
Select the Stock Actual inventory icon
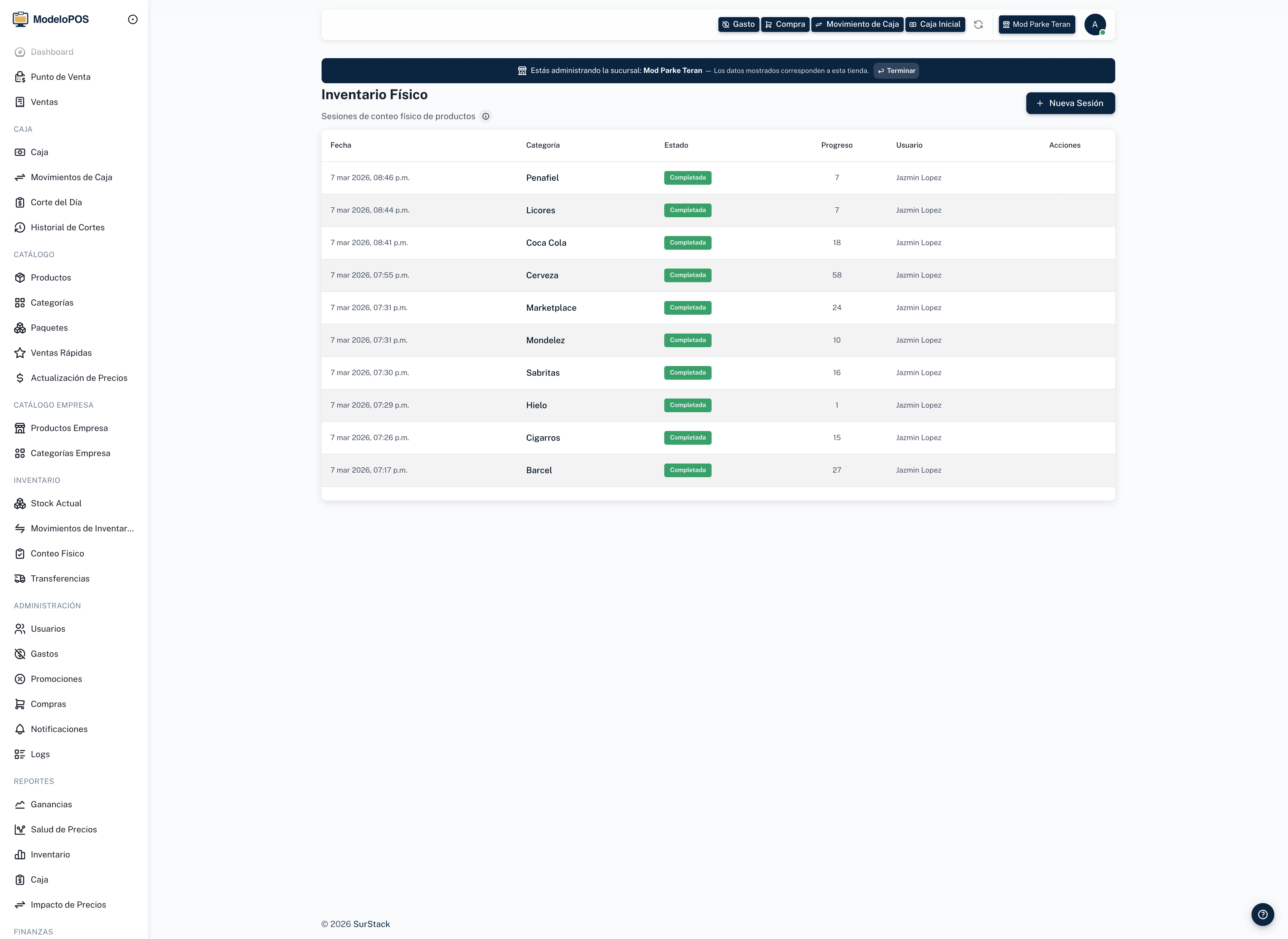(20, 503)
